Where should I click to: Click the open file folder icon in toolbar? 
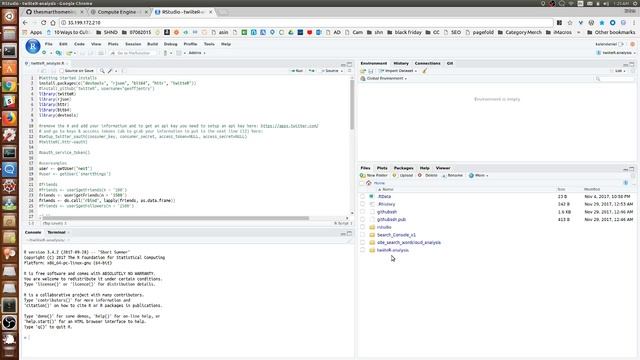point(69,53)
